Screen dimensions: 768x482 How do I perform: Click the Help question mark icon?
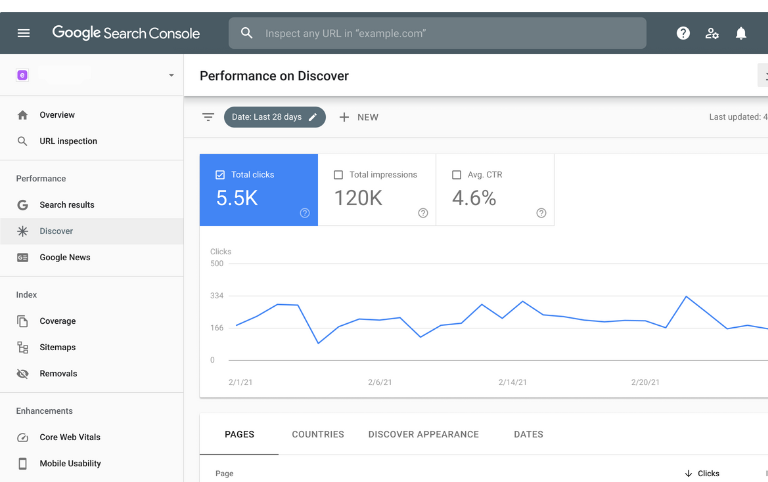click(x=683, y=33)
